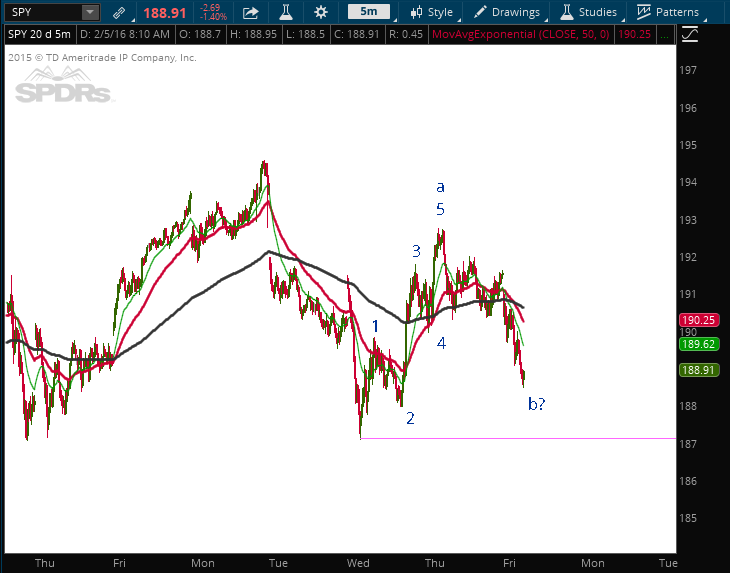
Task: Click the R: 0.45 range value
Action: tap(406, 34)
